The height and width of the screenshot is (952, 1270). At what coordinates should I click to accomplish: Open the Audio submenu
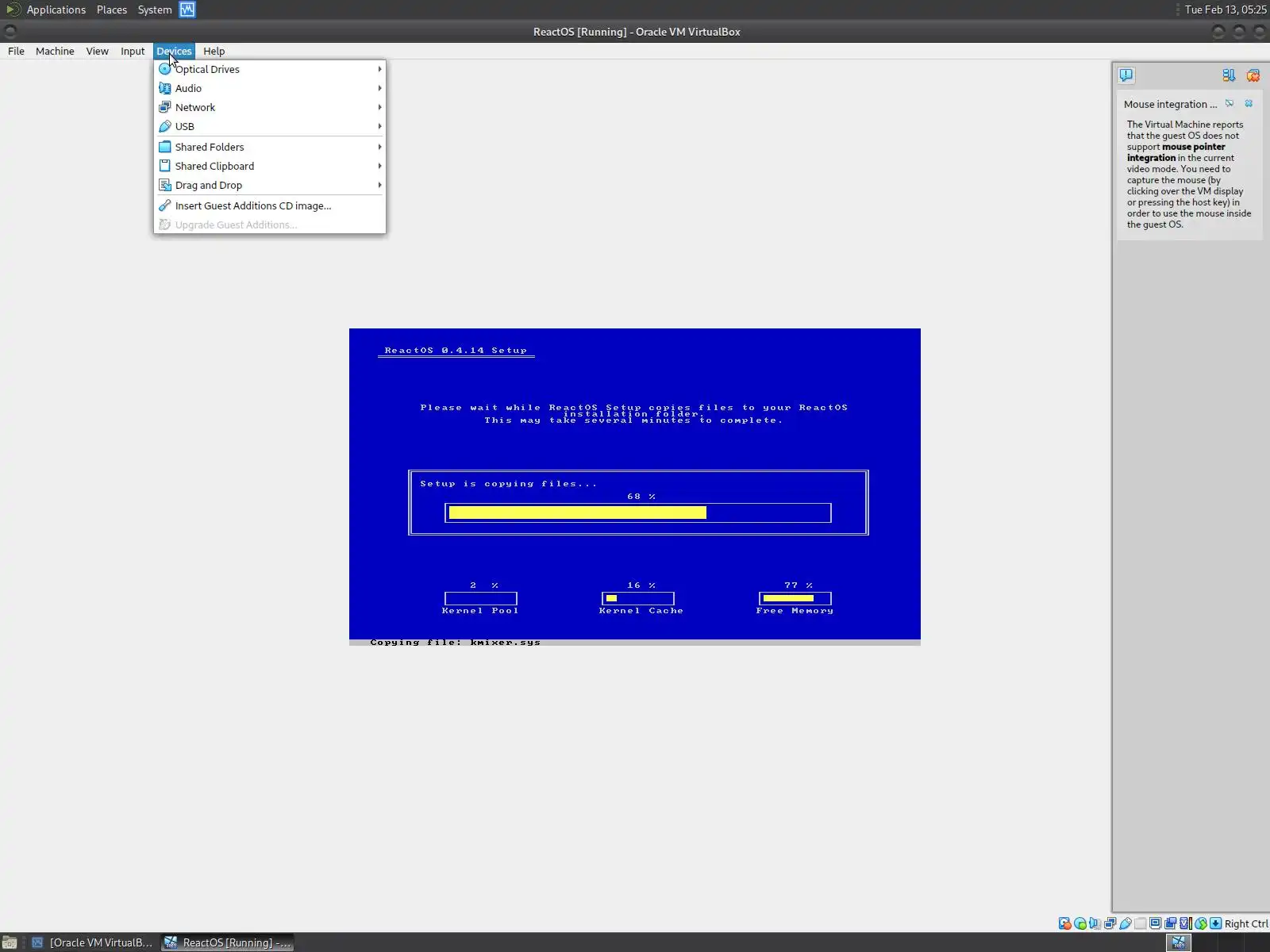click(x=270, y=88)
